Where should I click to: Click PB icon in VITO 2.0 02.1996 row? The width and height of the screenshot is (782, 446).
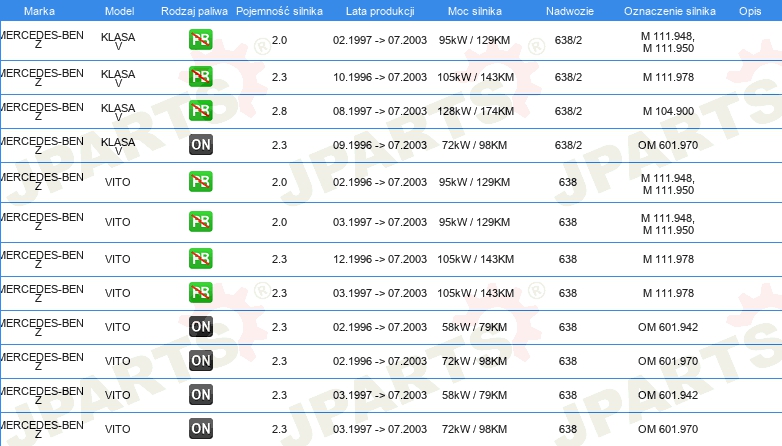[200, 182]
